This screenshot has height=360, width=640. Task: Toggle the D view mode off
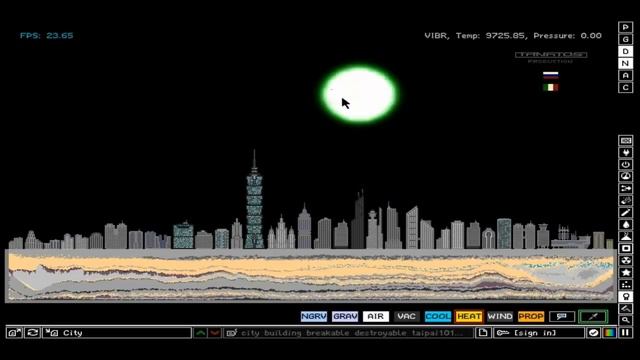[625, 51]
